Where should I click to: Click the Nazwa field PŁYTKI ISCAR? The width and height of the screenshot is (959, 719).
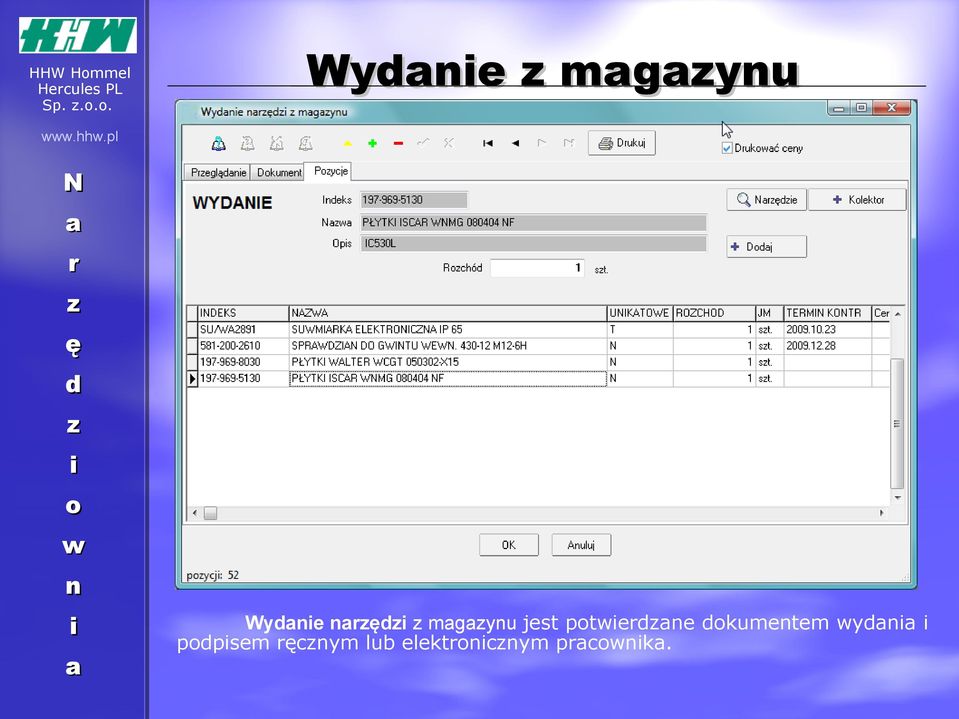pyautogui.click(x=533, y=222)
